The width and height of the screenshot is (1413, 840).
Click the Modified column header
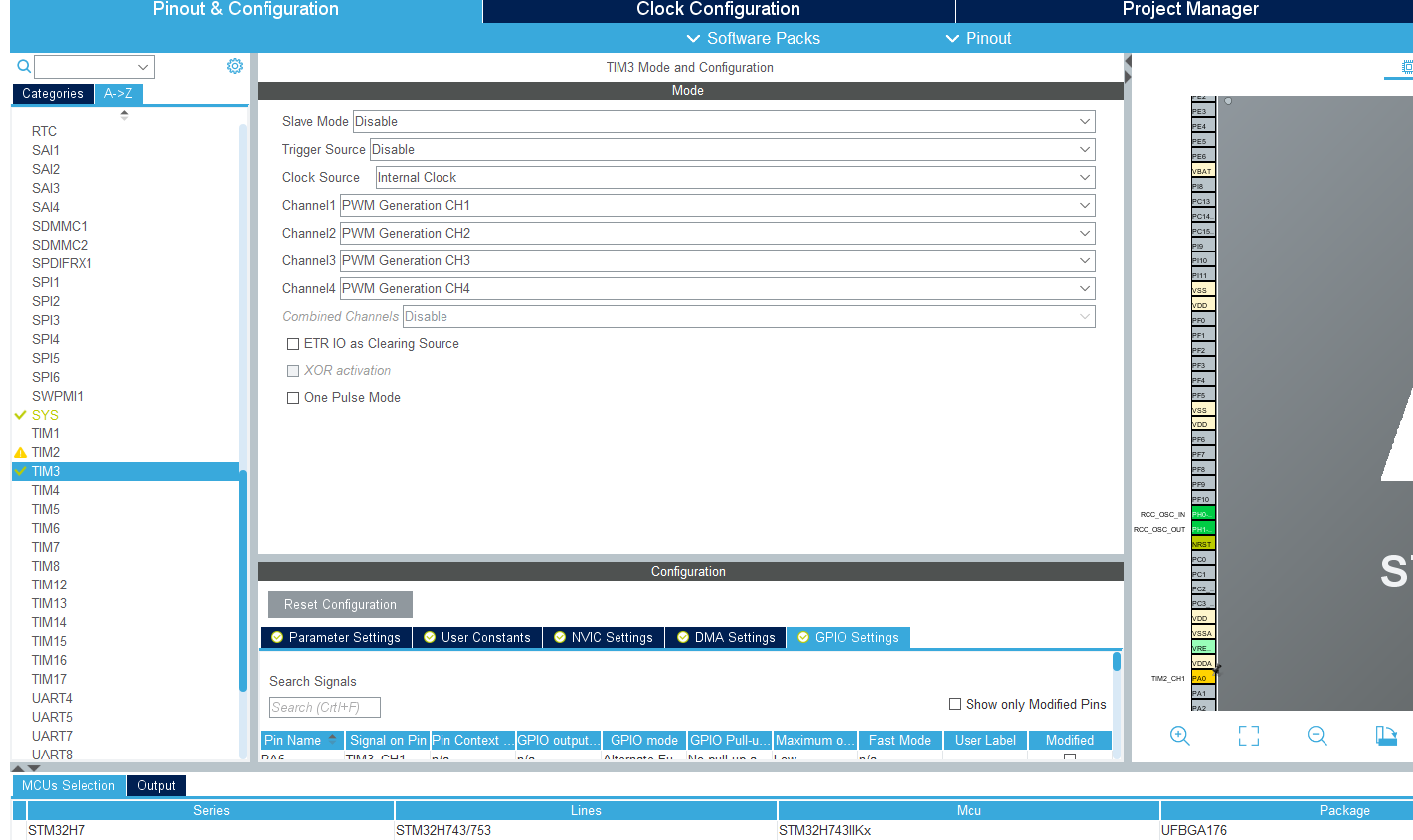[1070, 740]
